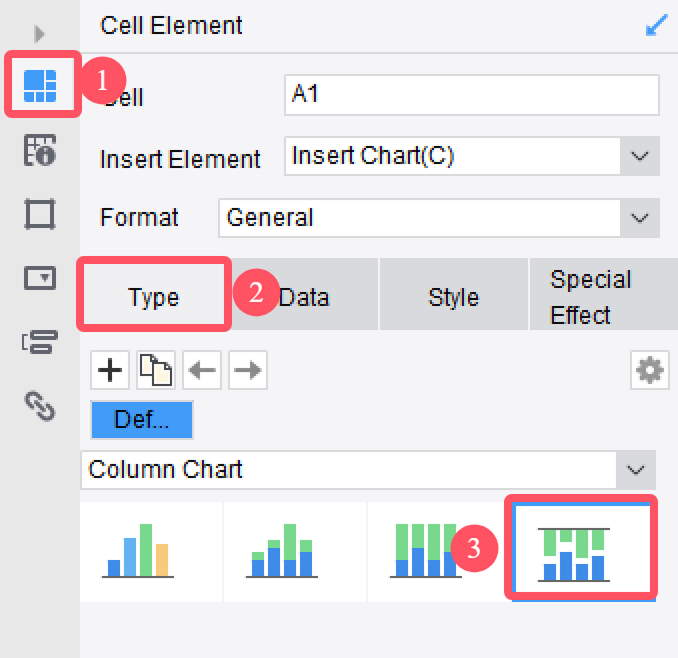The width and height of the screenshot is (678, 658).
Task: Select the Def... chart button
Action: [142, 420]
